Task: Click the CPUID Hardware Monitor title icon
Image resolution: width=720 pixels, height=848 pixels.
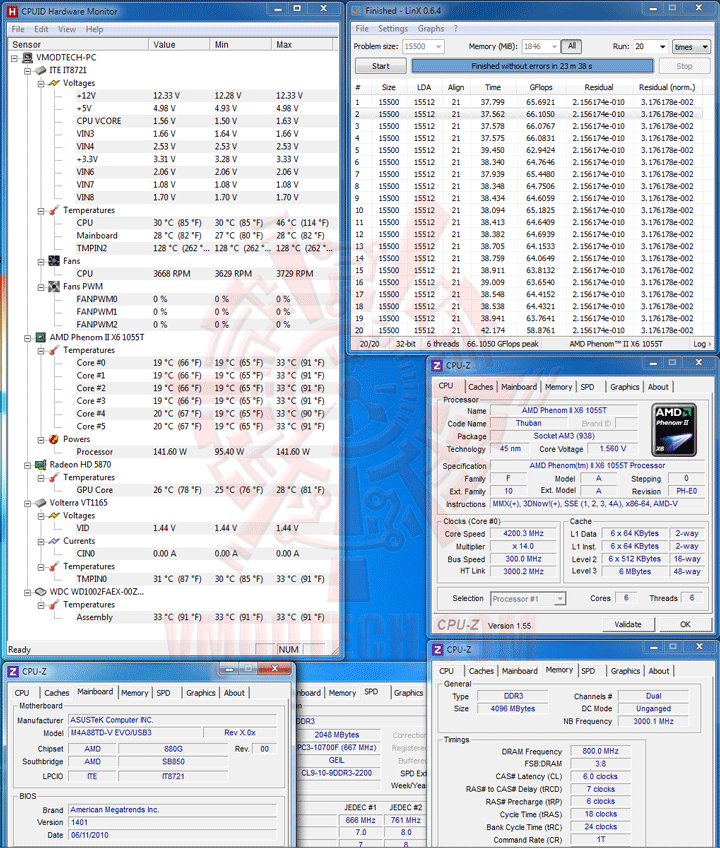Action: click(x=12, y=11)
